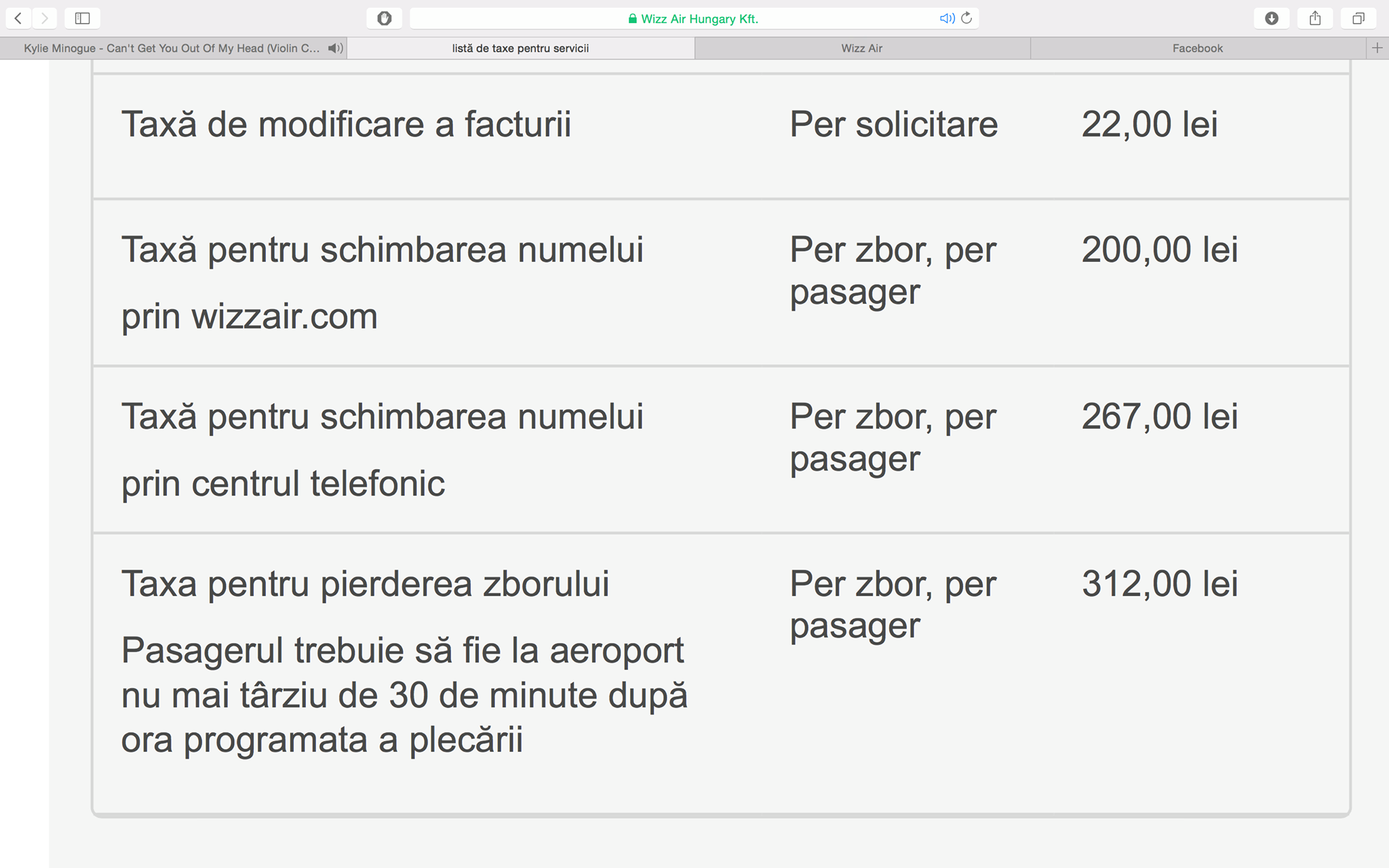Viewport: 1389px width, 868px height.
Task: Click the green secure lock icon
Action: (x=633, y=19)
